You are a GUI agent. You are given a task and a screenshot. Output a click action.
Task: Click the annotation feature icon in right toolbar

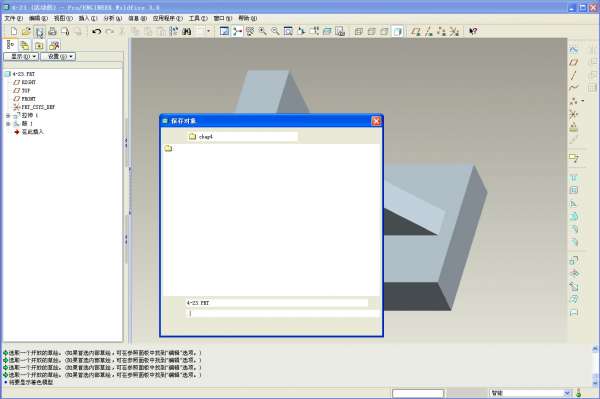(x=574, y=158)
